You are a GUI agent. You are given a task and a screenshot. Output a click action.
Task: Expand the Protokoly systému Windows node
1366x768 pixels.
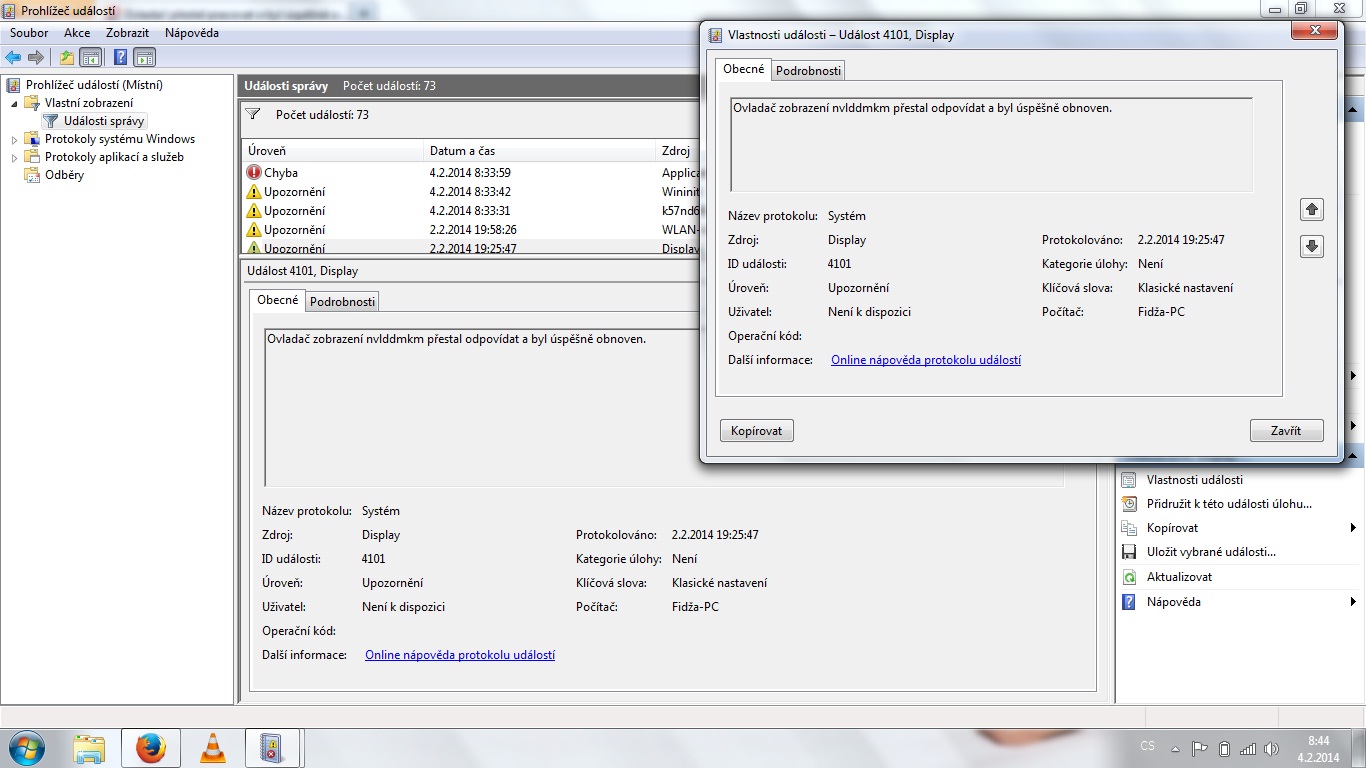(x=14, y=139)
